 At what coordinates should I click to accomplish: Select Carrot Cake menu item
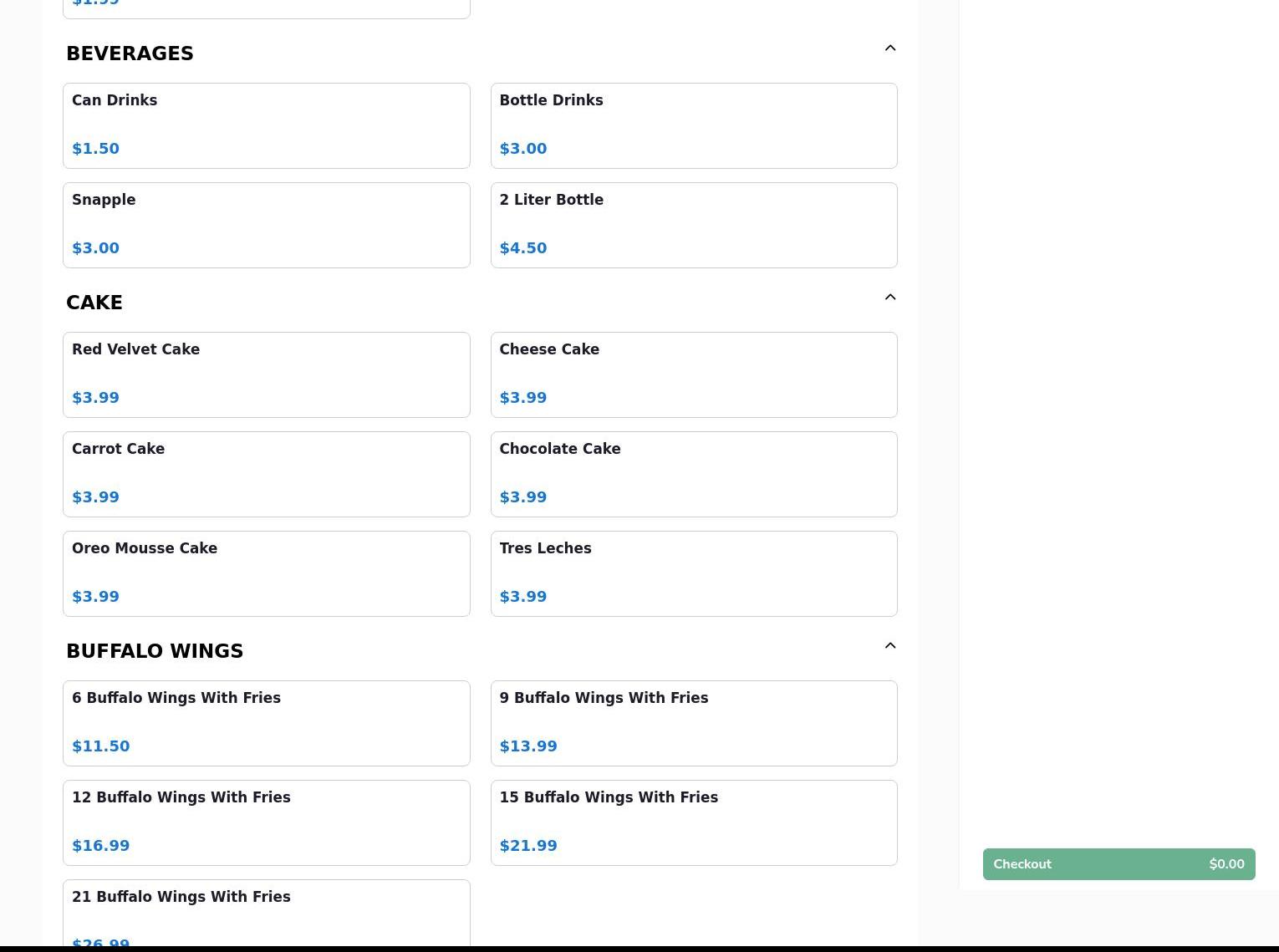click(x=266, y=474)
